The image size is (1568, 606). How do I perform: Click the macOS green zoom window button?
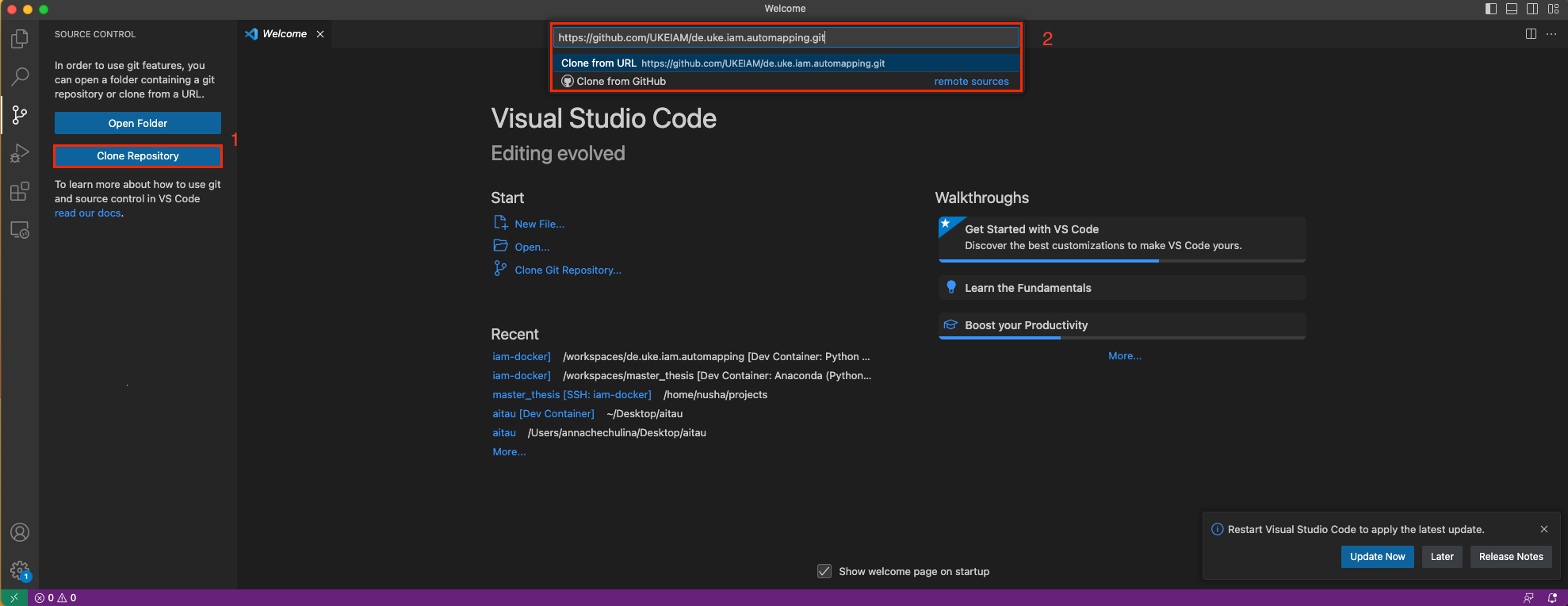point(44,9)
